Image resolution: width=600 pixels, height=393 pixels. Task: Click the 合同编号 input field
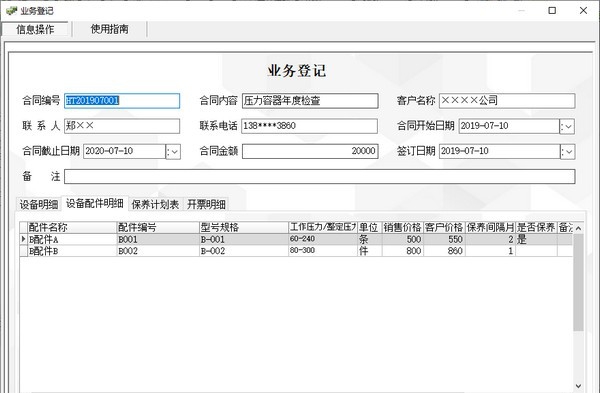(x=122, y=101)
